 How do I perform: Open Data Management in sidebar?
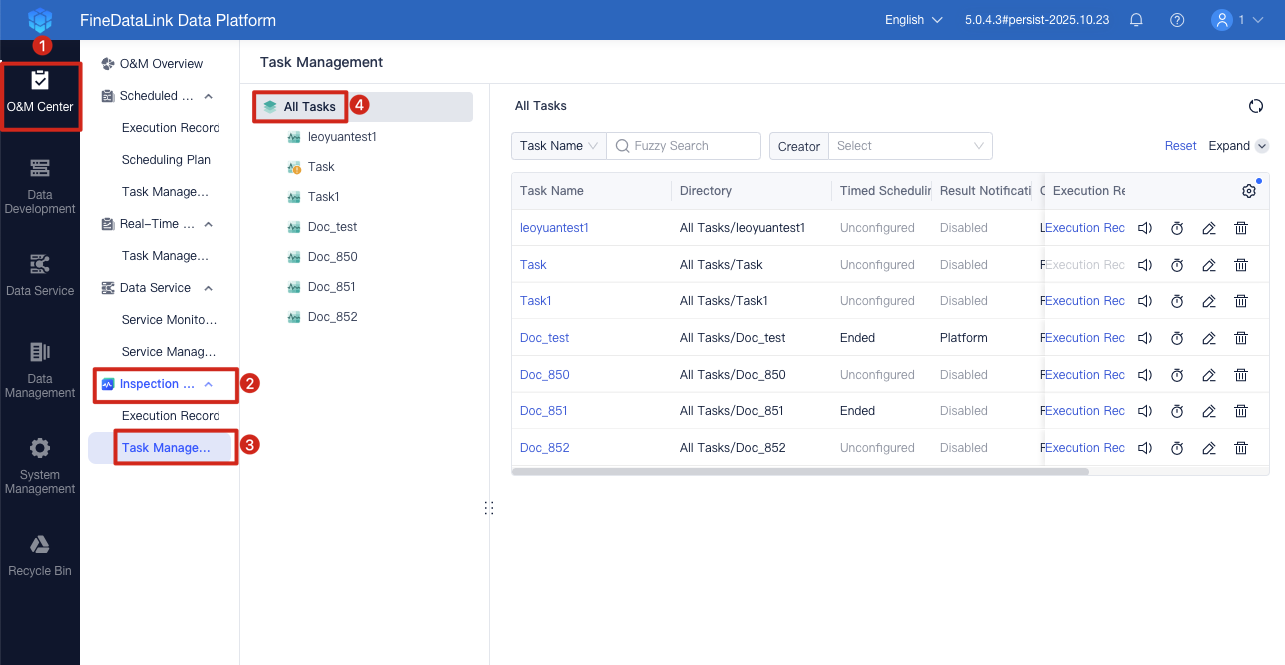(40, 371)
